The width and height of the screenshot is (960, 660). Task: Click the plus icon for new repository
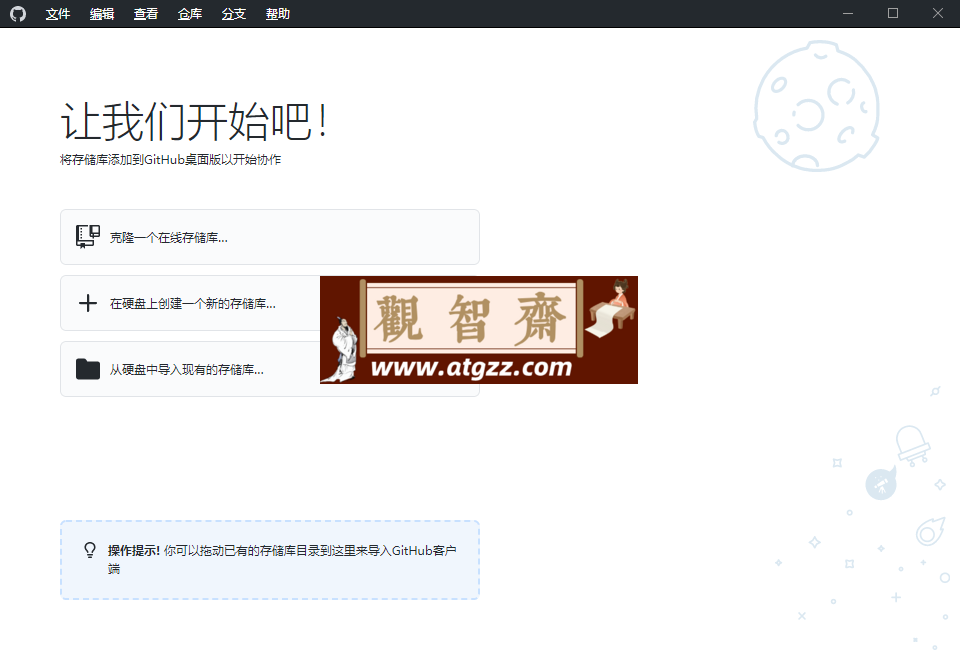[88, 303]
